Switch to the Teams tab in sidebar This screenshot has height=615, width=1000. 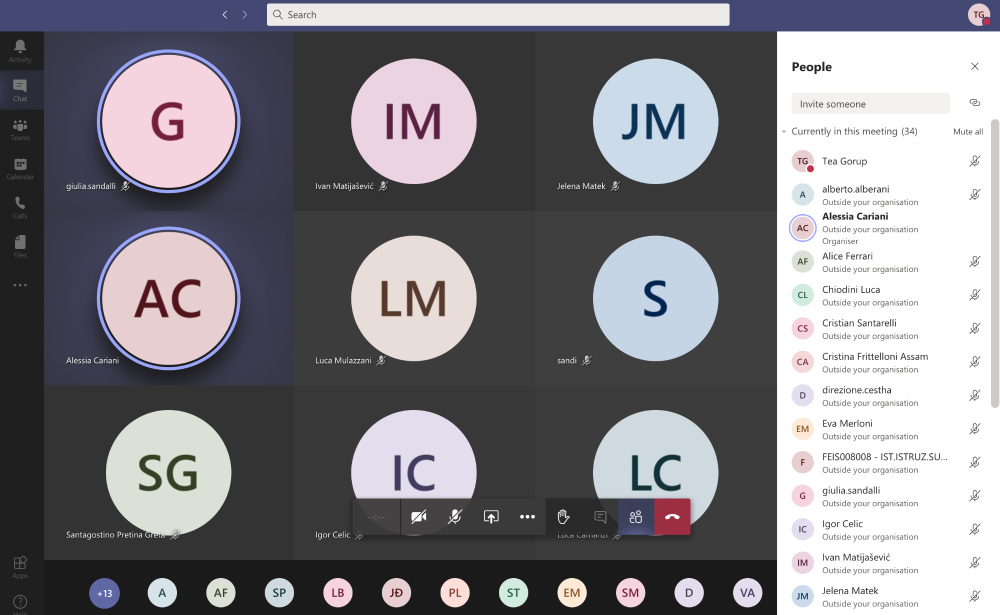20,129
